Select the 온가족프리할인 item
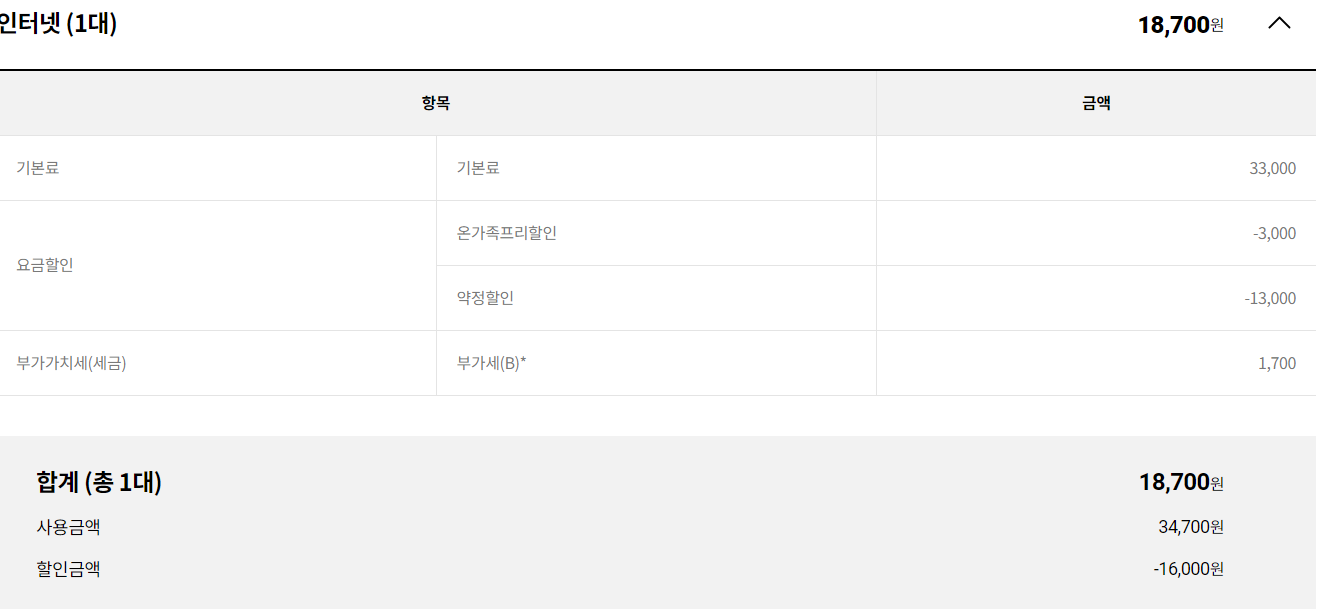Viewport: 1317px width, 609px height. point(506,233)
